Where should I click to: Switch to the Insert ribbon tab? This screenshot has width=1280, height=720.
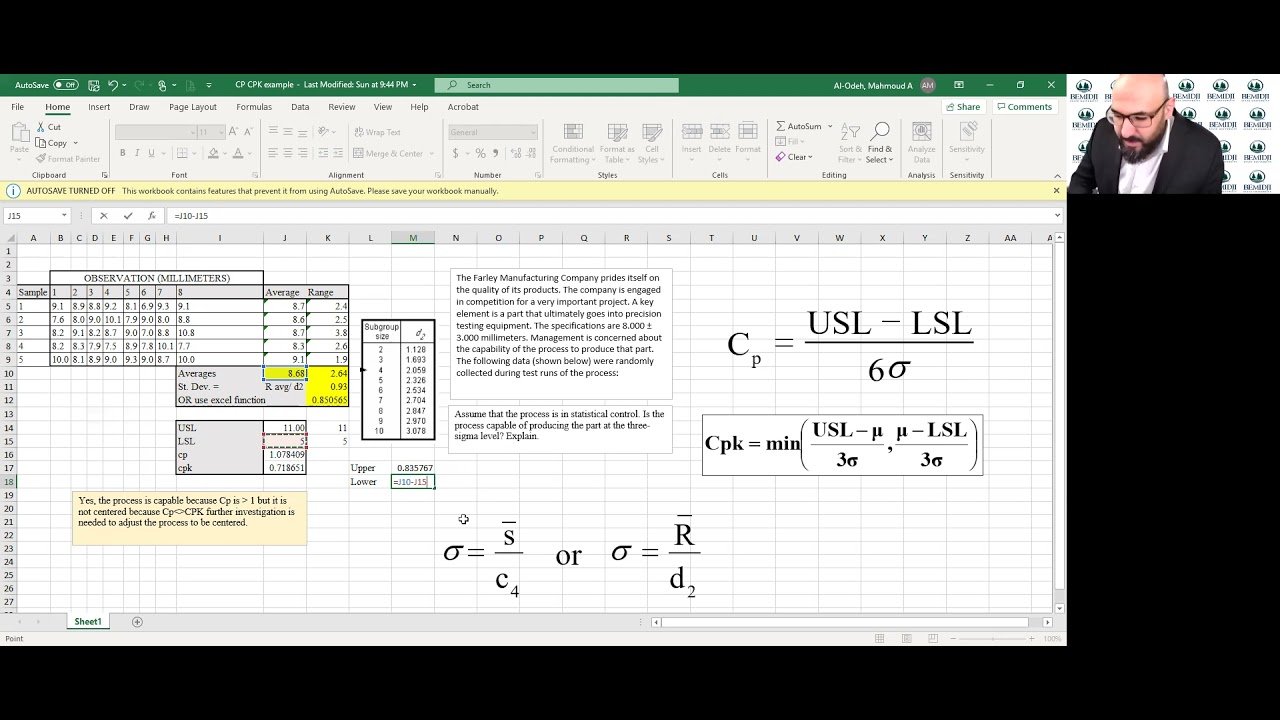tap(99, 107)
